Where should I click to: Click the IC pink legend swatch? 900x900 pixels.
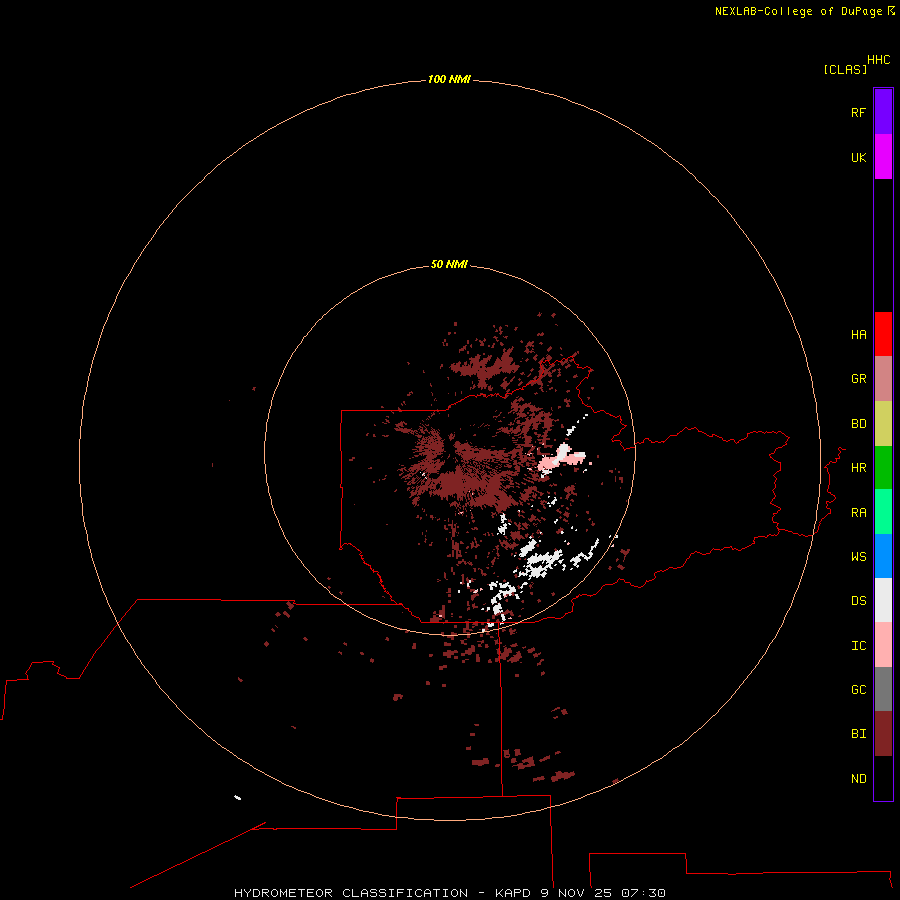pos(883,645)
